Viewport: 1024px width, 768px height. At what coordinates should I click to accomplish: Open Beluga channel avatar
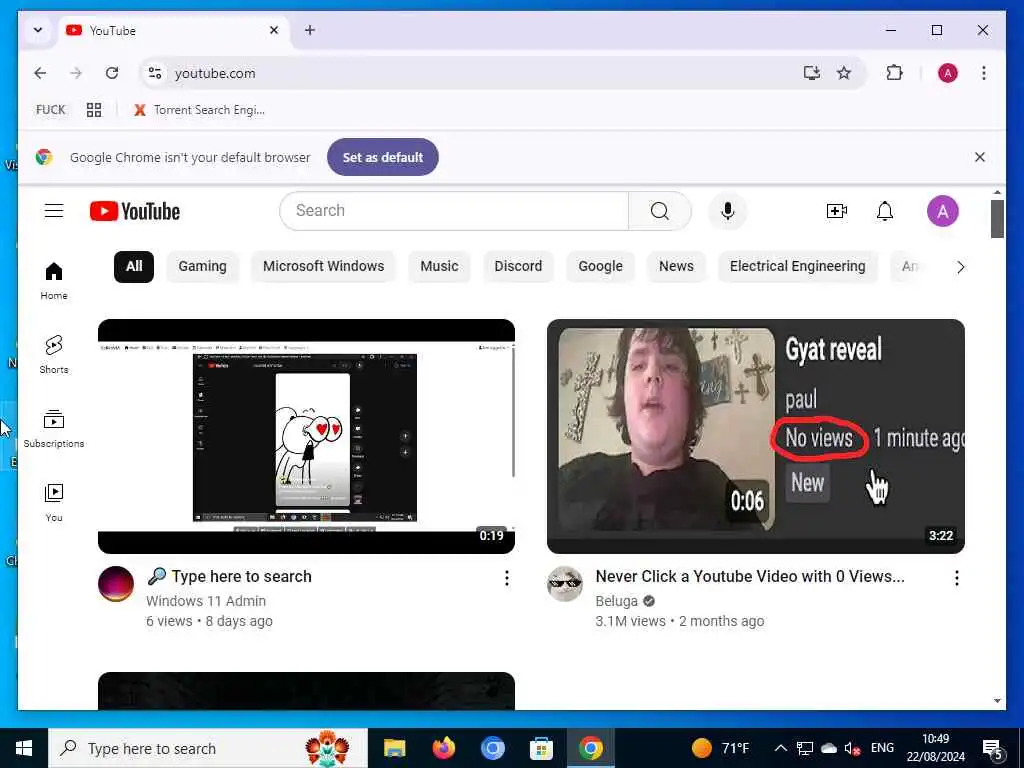click(x=565, y=583)
